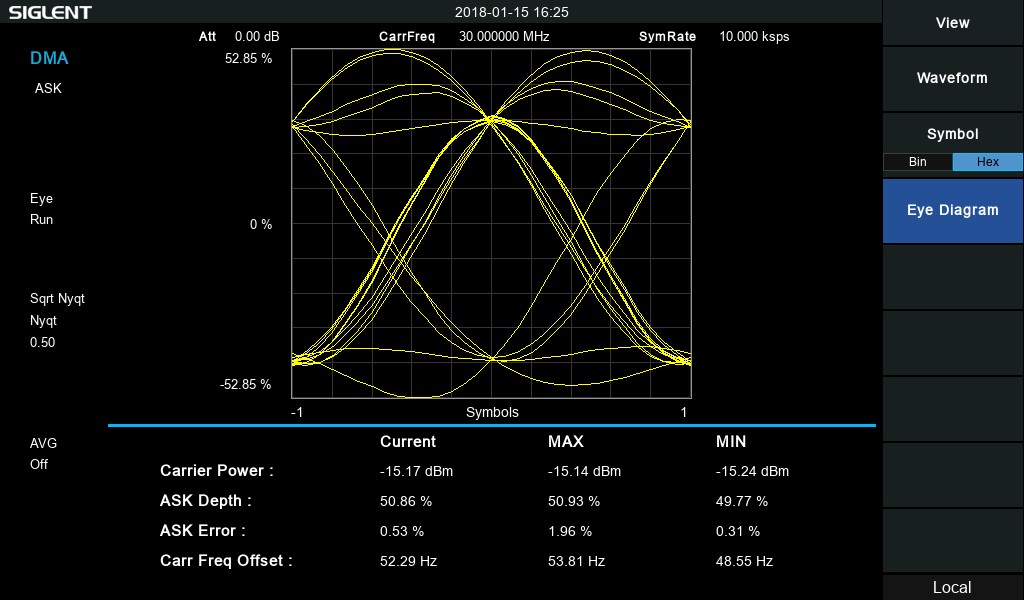Click the Run status indicator
This screenshot has height=600, width=1024.
click(41, 219)
